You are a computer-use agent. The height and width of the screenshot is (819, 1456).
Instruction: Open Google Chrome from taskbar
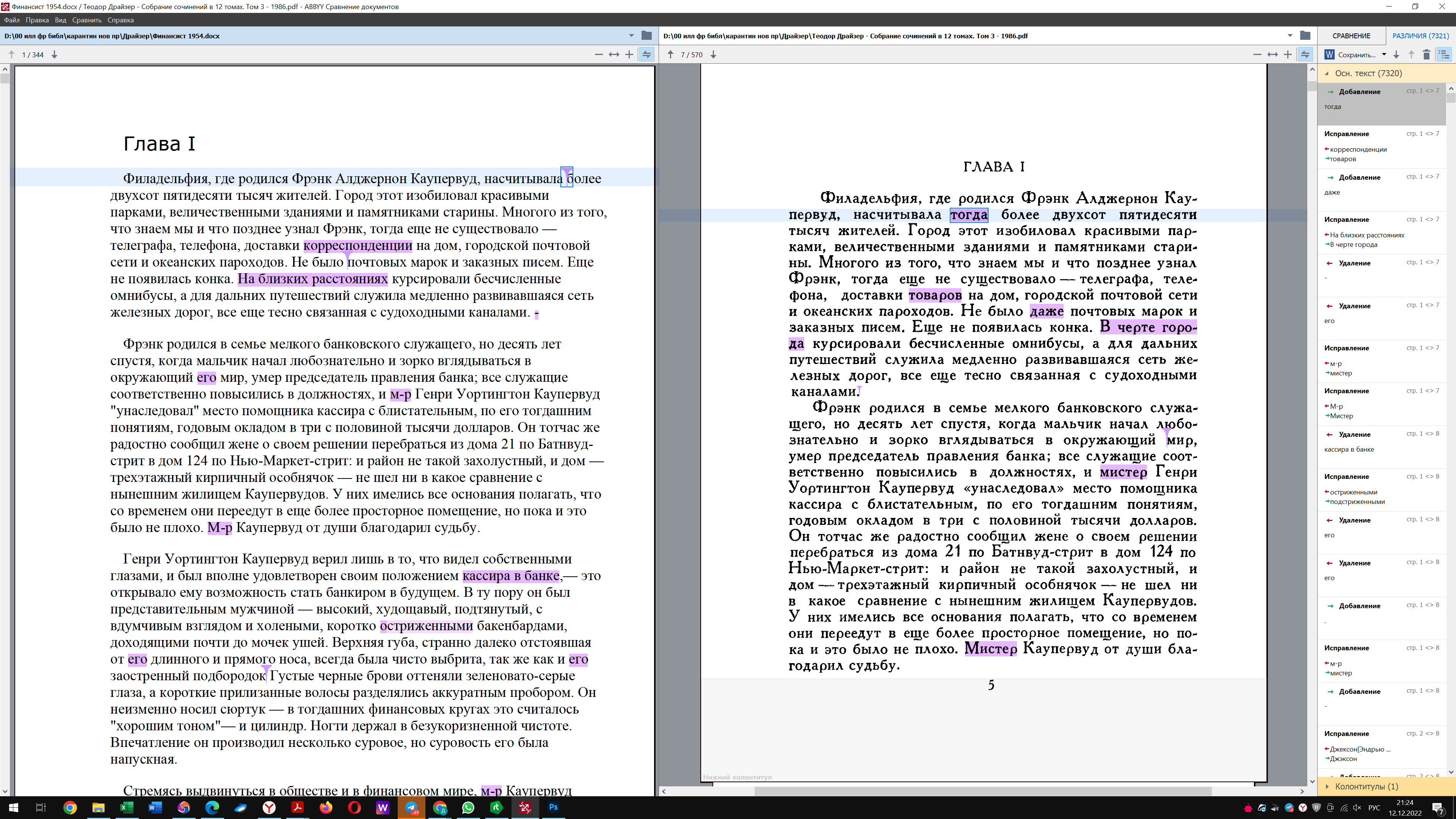point(70,808)
